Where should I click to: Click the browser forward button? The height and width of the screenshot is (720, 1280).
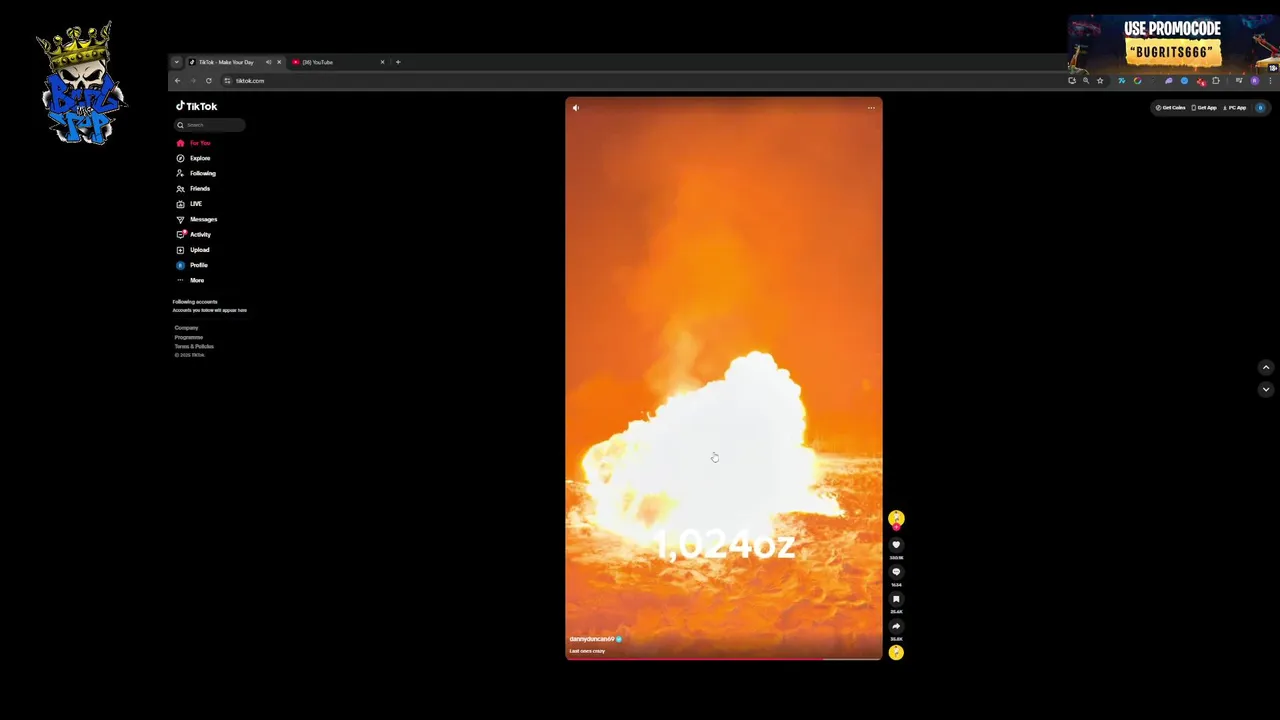193,81
